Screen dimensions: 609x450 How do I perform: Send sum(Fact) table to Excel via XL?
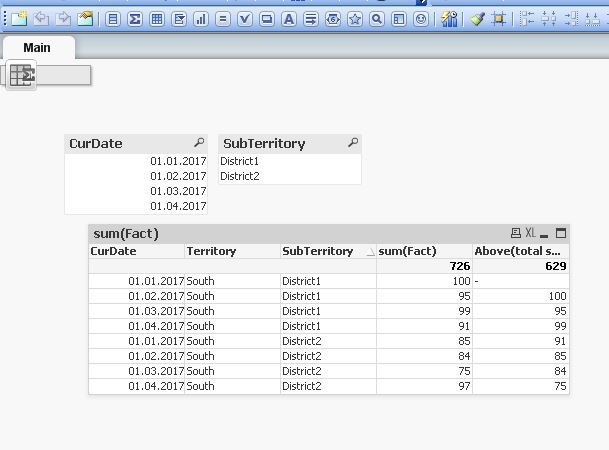coord(531,233)
